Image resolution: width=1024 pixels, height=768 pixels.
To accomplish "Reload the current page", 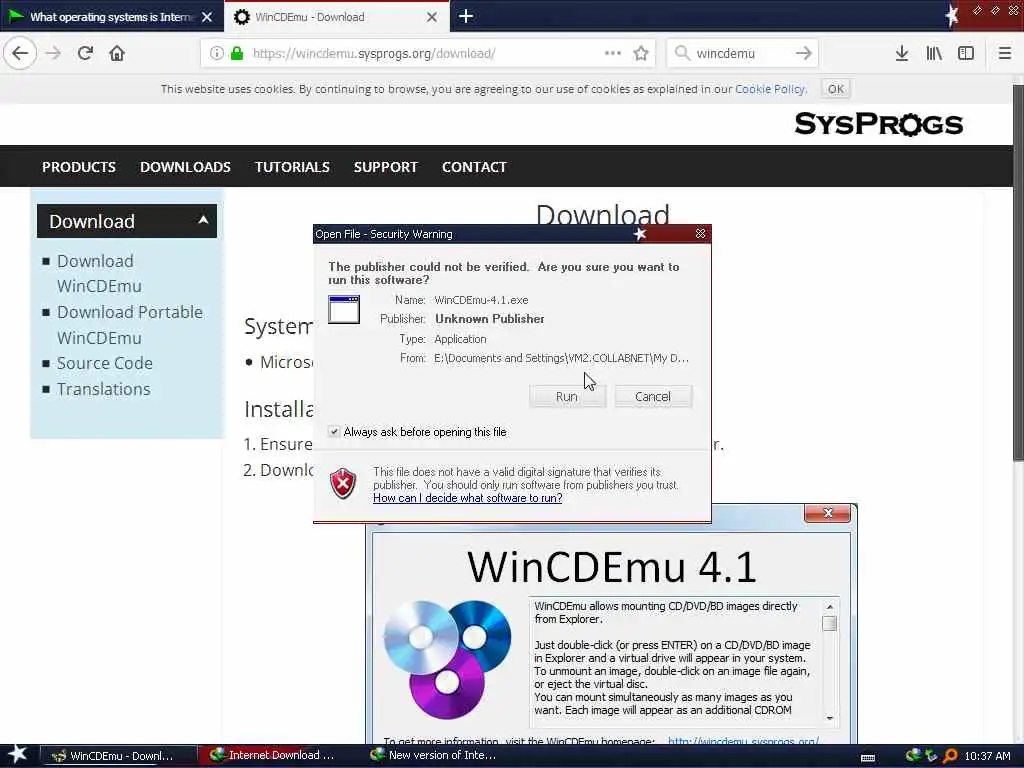I will (85, 53).
